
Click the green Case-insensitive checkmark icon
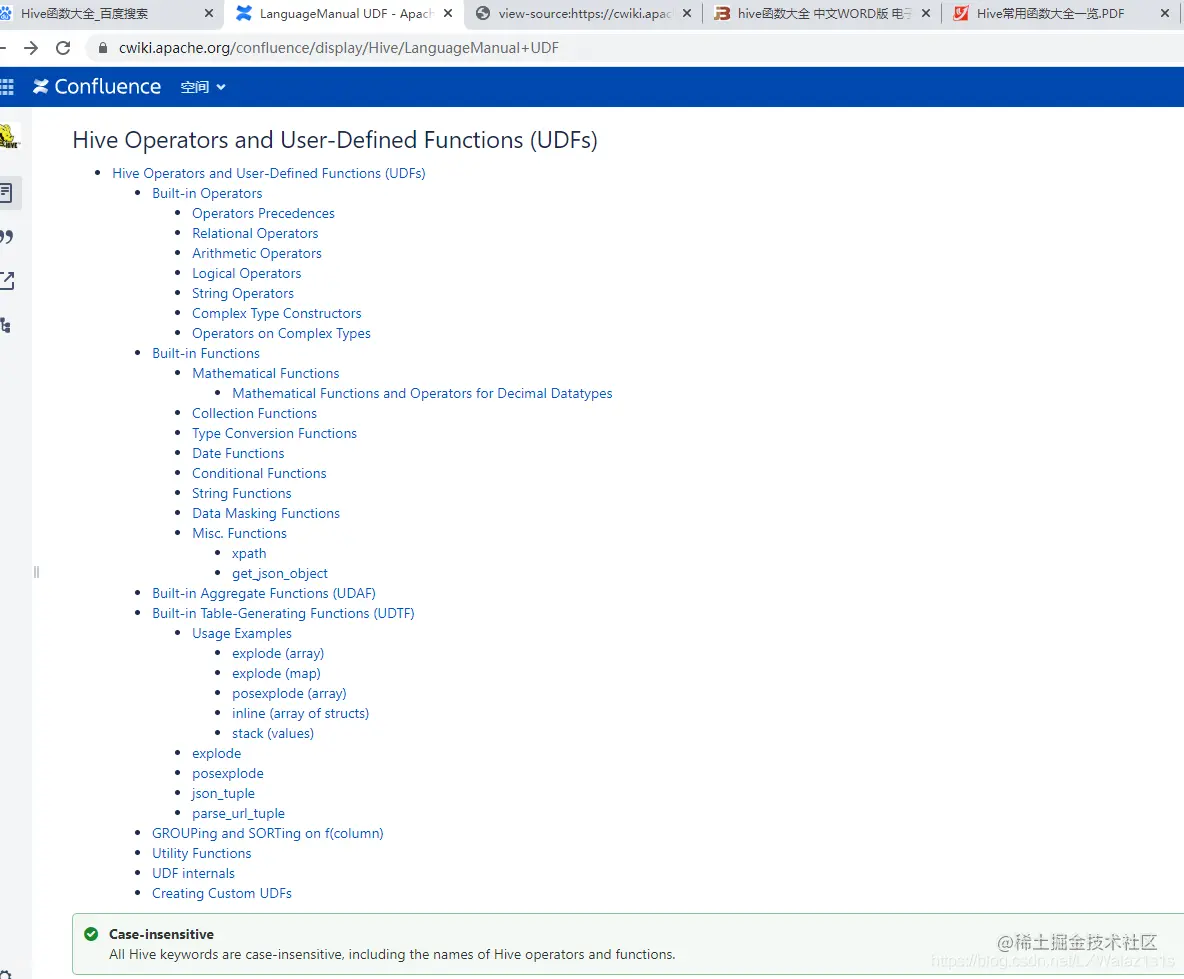[x=91, y=934]
